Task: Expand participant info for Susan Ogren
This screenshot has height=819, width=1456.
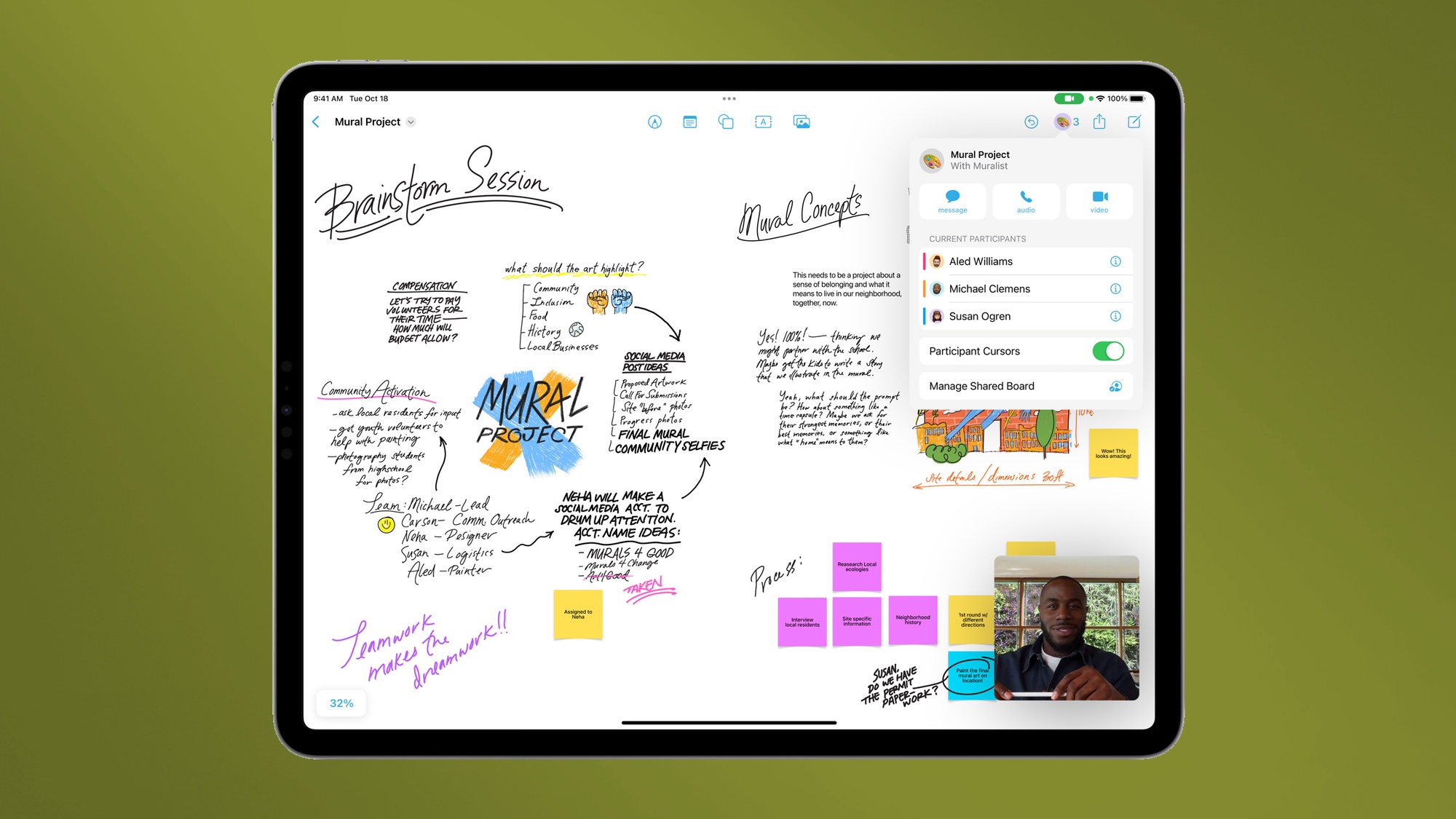Action: tap(1115, 315)
